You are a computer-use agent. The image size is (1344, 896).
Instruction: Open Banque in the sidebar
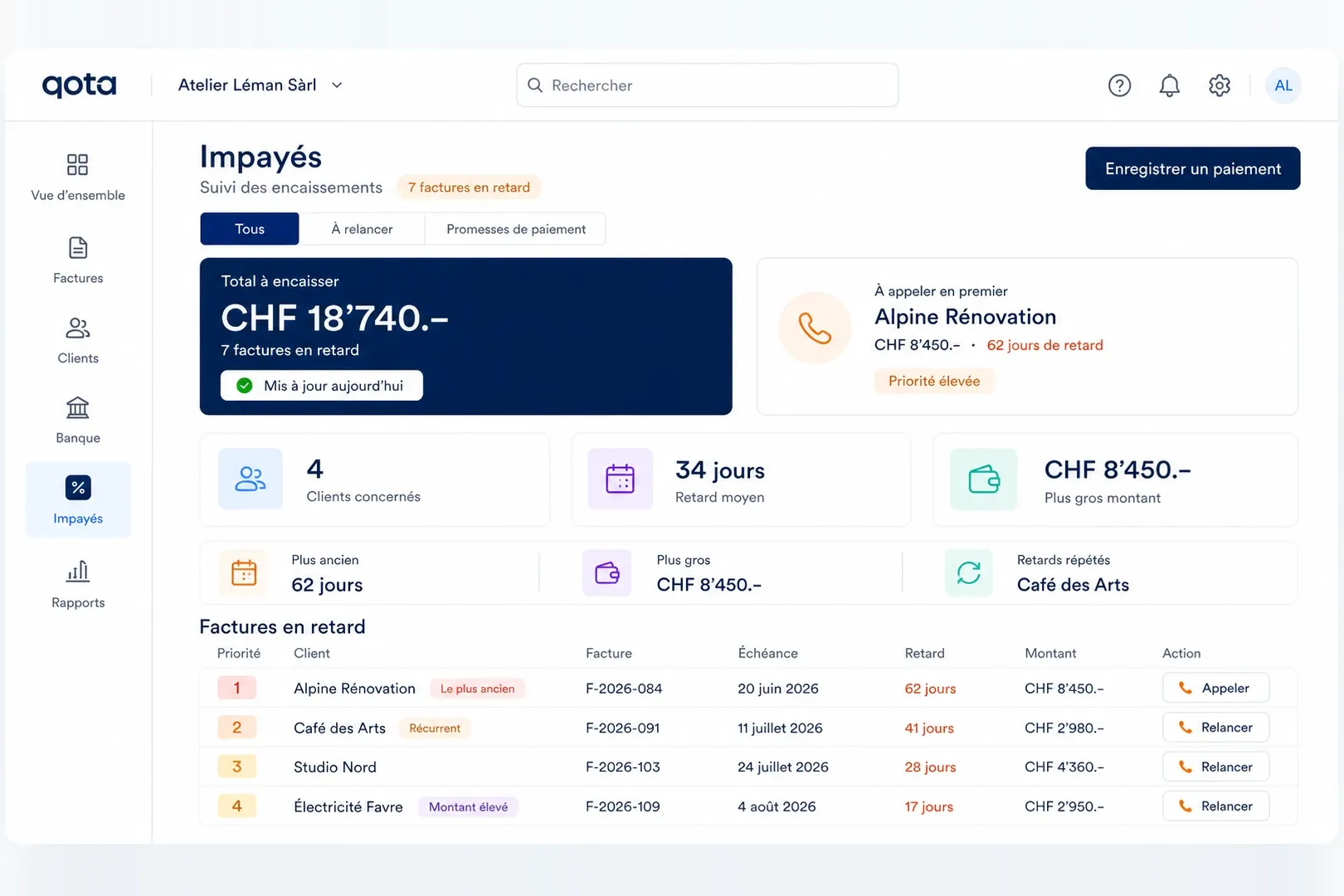(78, 421)
